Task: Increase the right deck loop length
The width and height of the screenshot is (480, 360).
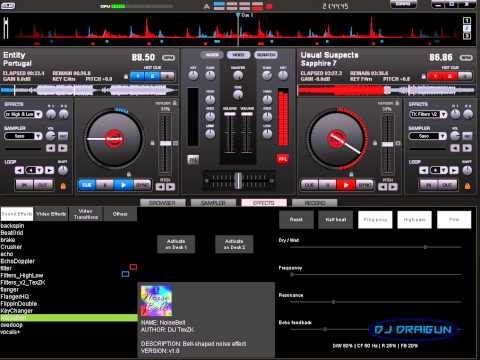Action: 454,170
